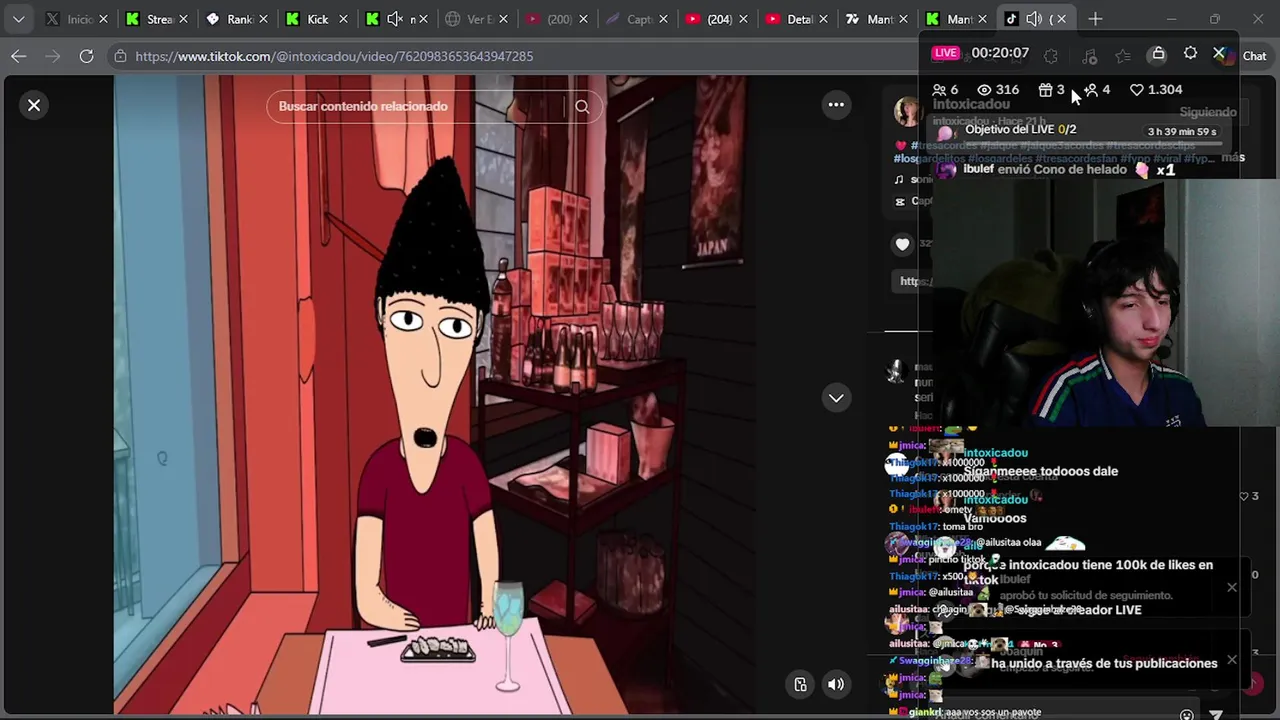
Task: Click the '3 h 39 min 59 s' timer
Action: pyautogui.click(x=1182, y=131)
